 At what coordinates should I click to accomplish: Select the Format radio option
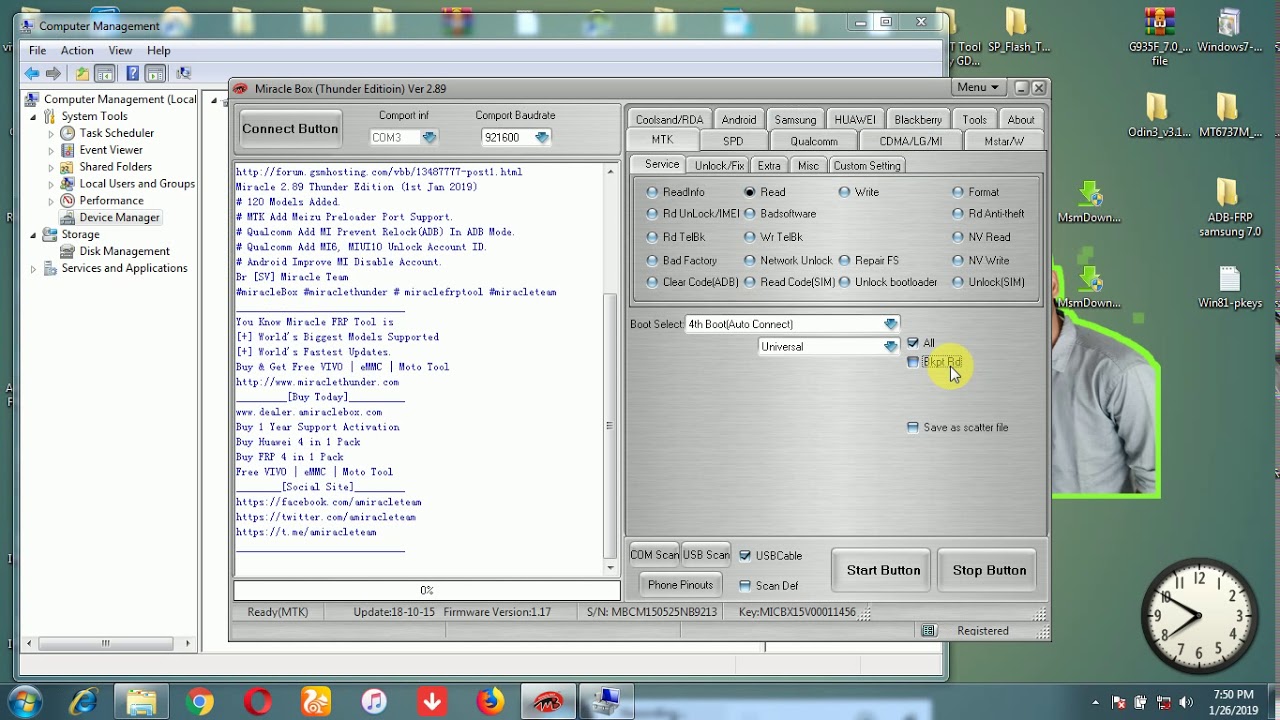pyautogui.click(x=958, y=192)
